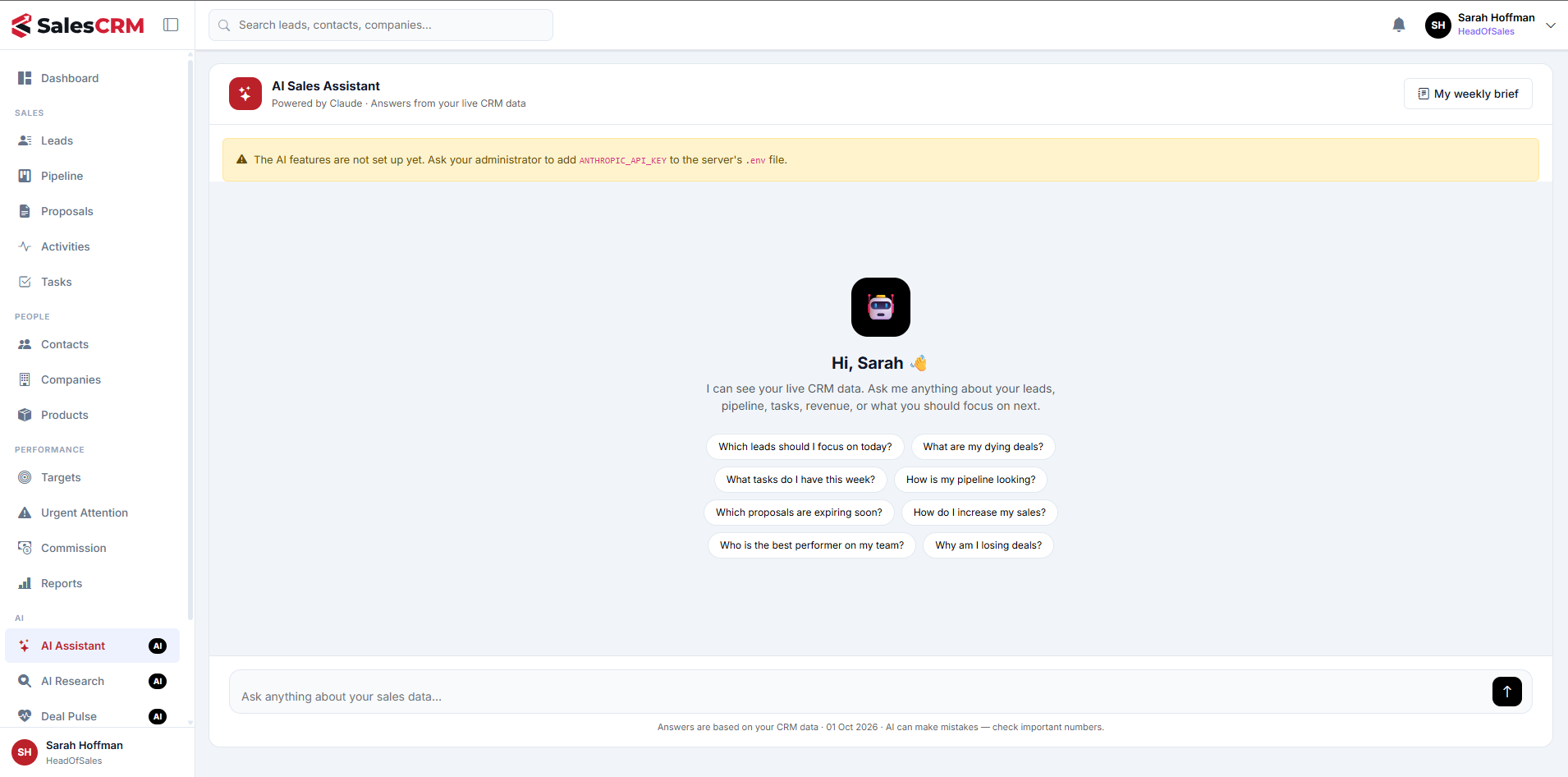Choose 'Which leads should I focus on today?'
Viewport: 1568px width, 777px height.
(x=805, y=447)
